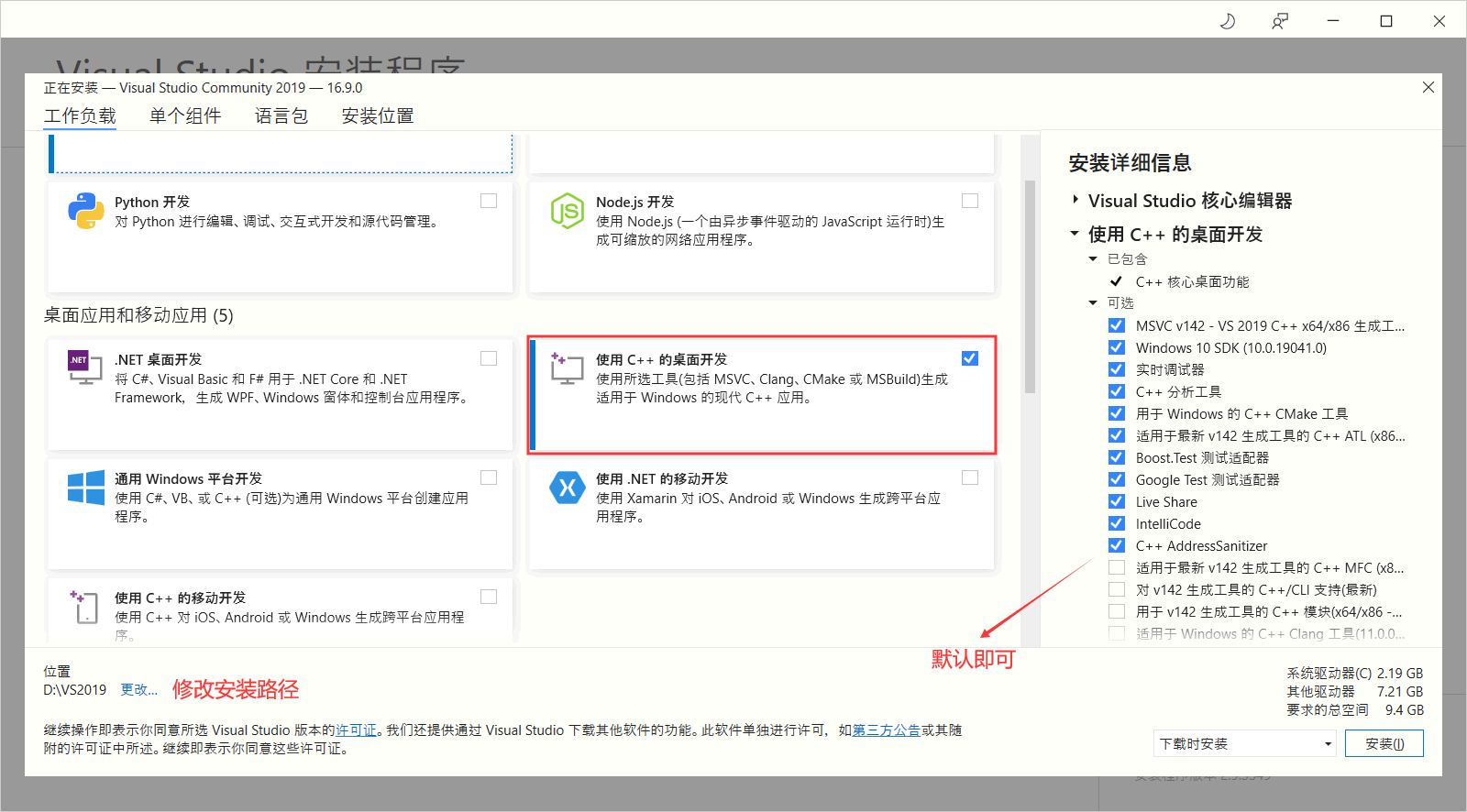
Task: Click the 安装 button
Action: [x=1384, y=743]
